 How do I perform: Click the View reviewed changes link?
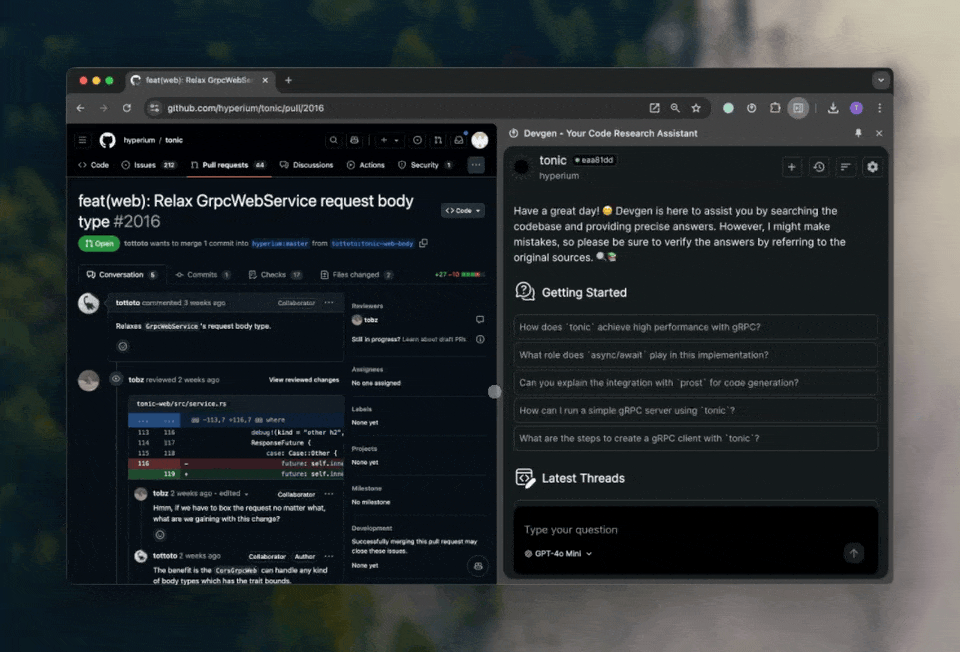304,380
